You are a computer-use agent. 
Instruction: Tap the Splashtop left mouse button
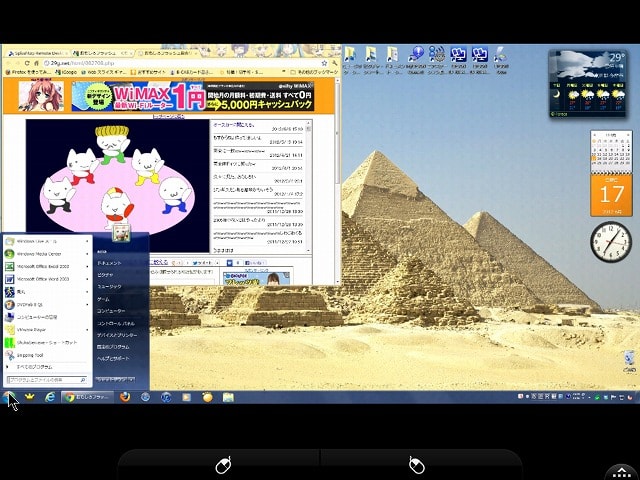click(223, 465)
